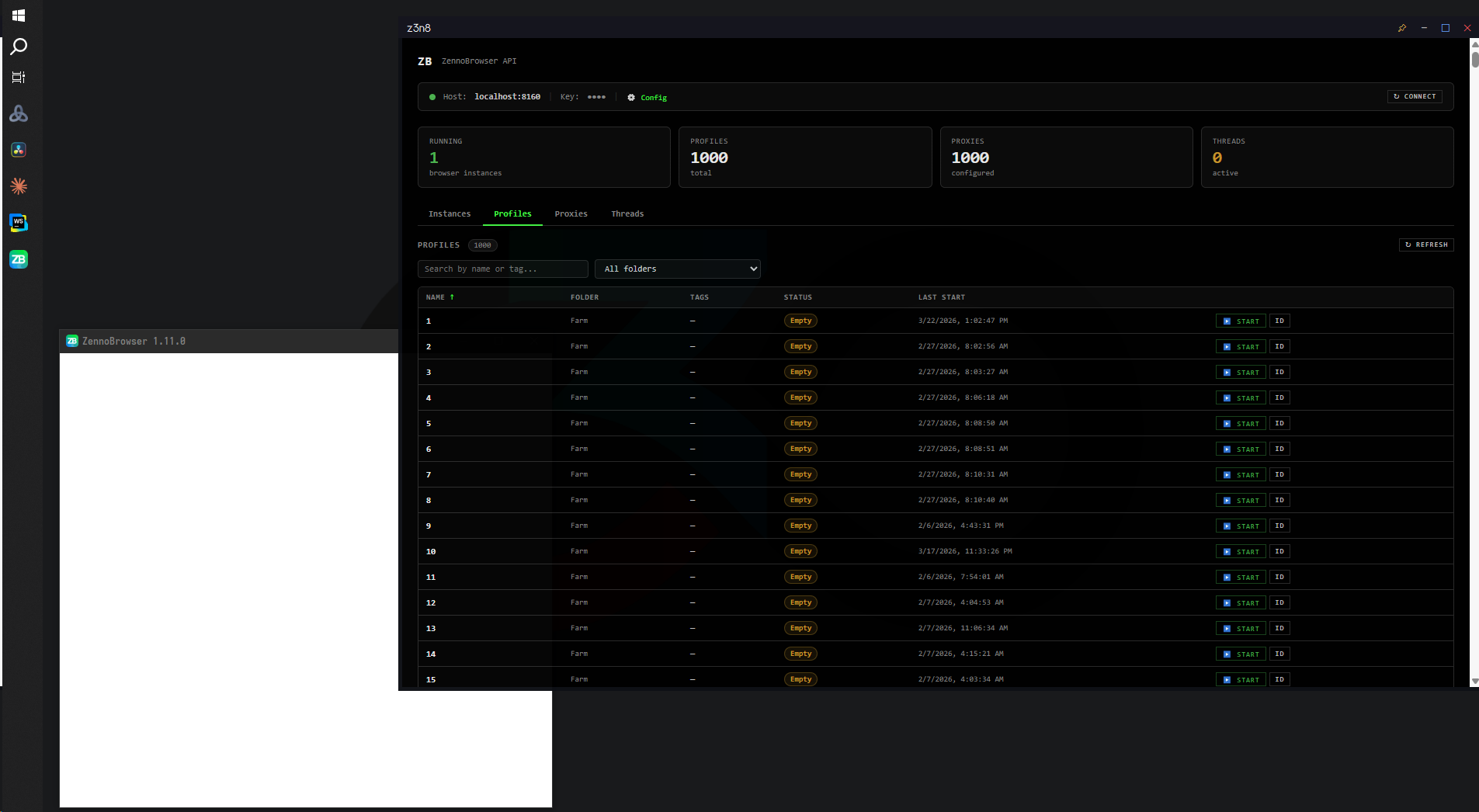The image size is (1479, 812).
Task: Click last start time 3/22/2026, 1:02:47 PM
Action: pyautogui.click(x=963, y=321)
